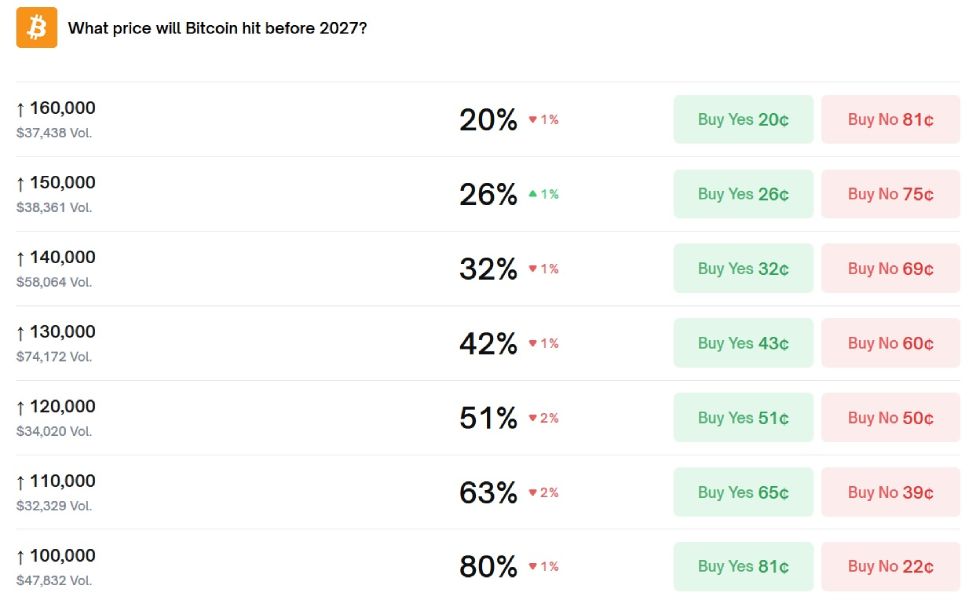Select the ↑ 120,000 outcome row label
Screen dimensions: 969x600
[56, 407]
